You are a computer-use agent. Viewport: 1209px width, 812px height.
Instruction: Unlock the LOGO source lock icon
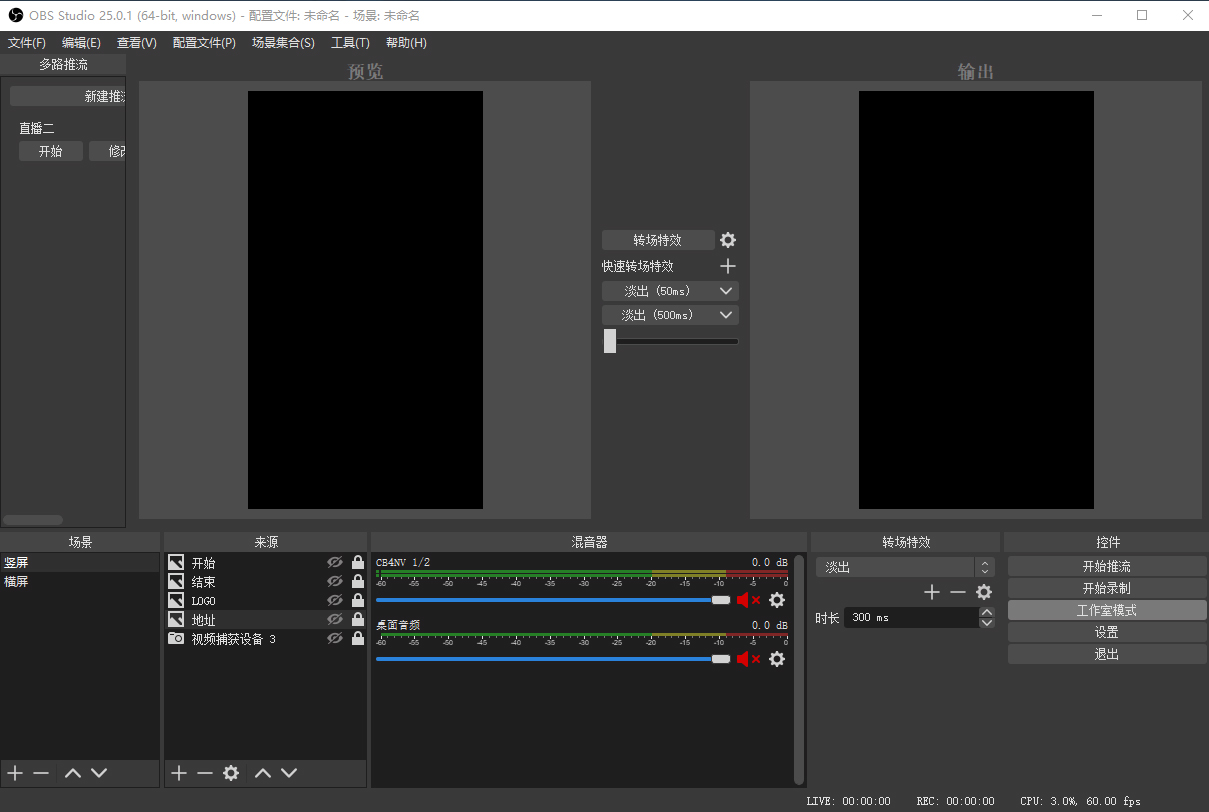pyautogui.click(x=358, y=601)
